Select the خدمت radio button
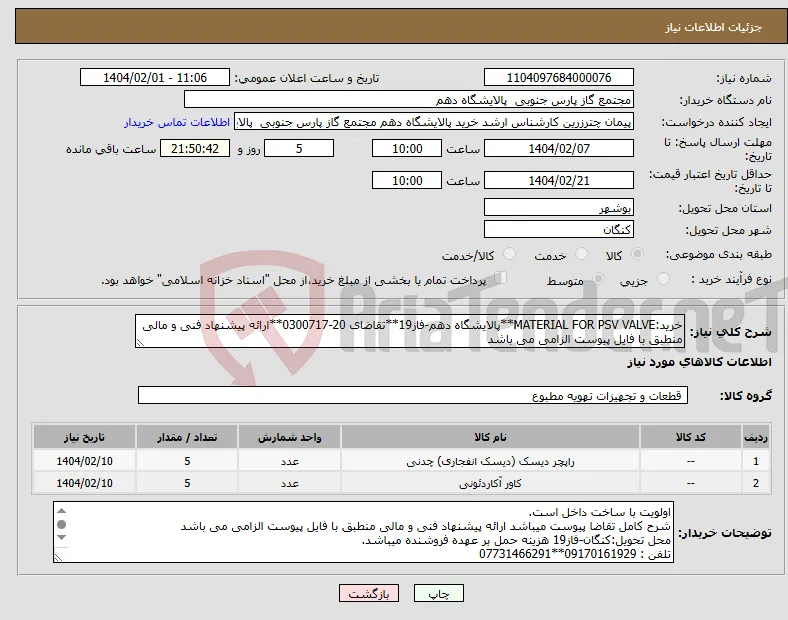The height and width of the screenshot is (620, 788). (x=581, y=254)
